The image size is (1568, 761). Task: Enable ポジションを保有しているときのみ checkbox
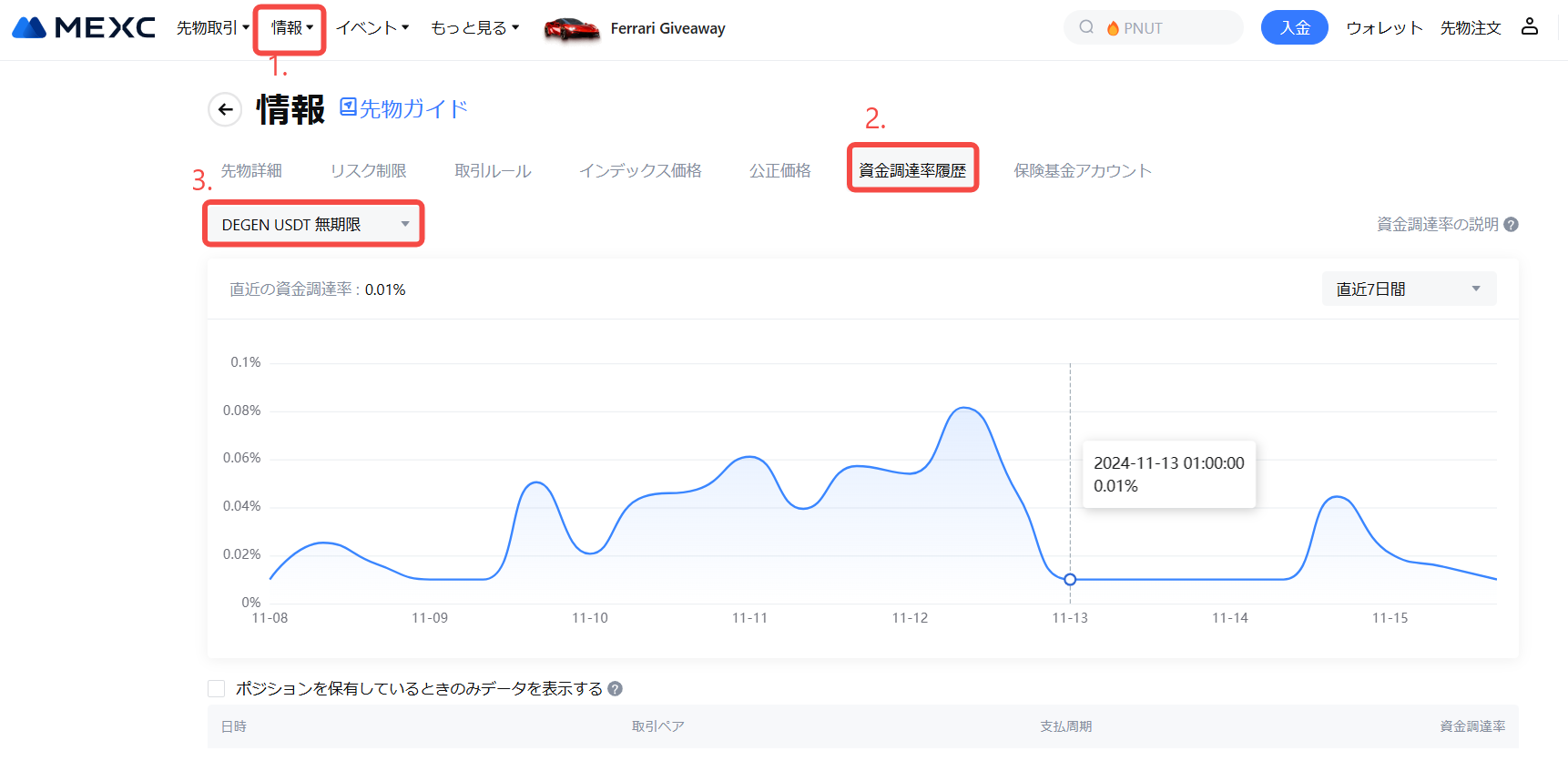coord(217,689)
